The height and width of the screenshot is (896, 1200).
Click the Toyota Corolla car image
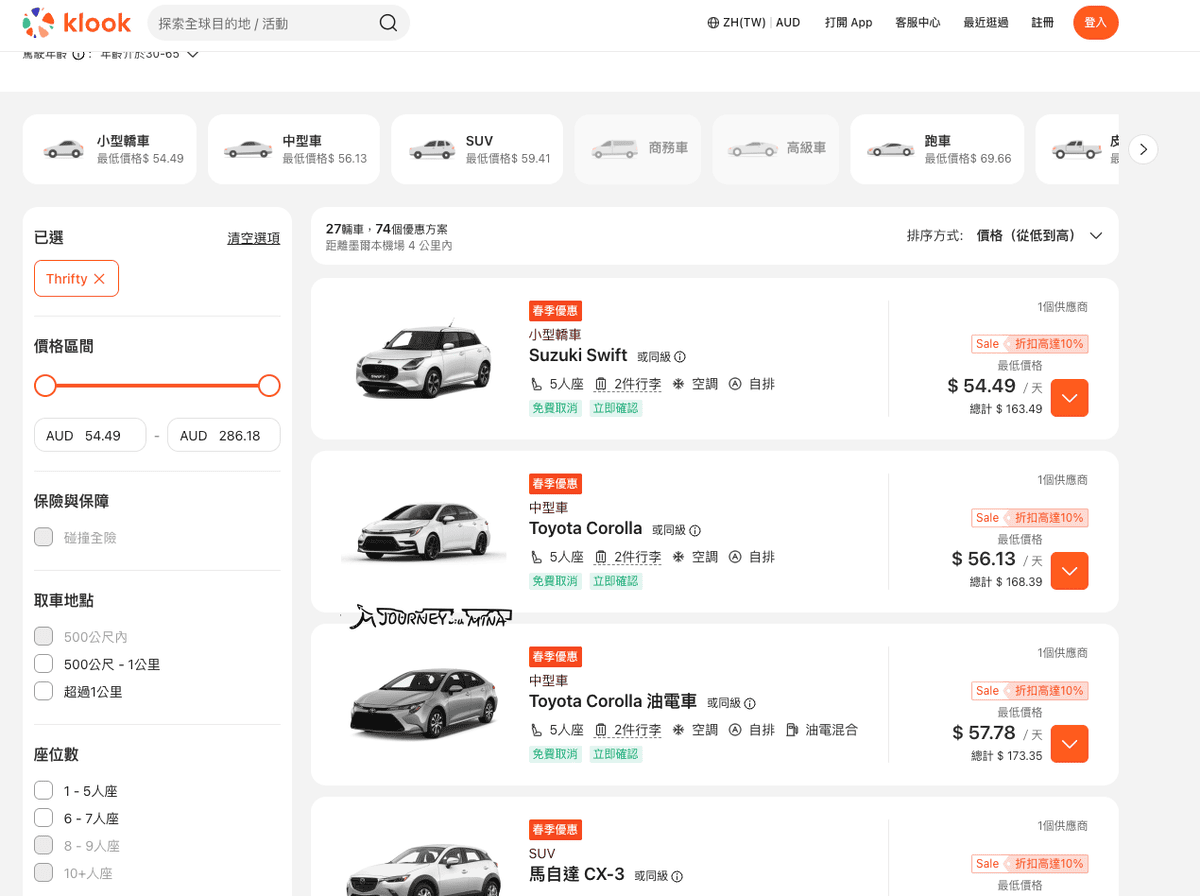coord(424,533)
